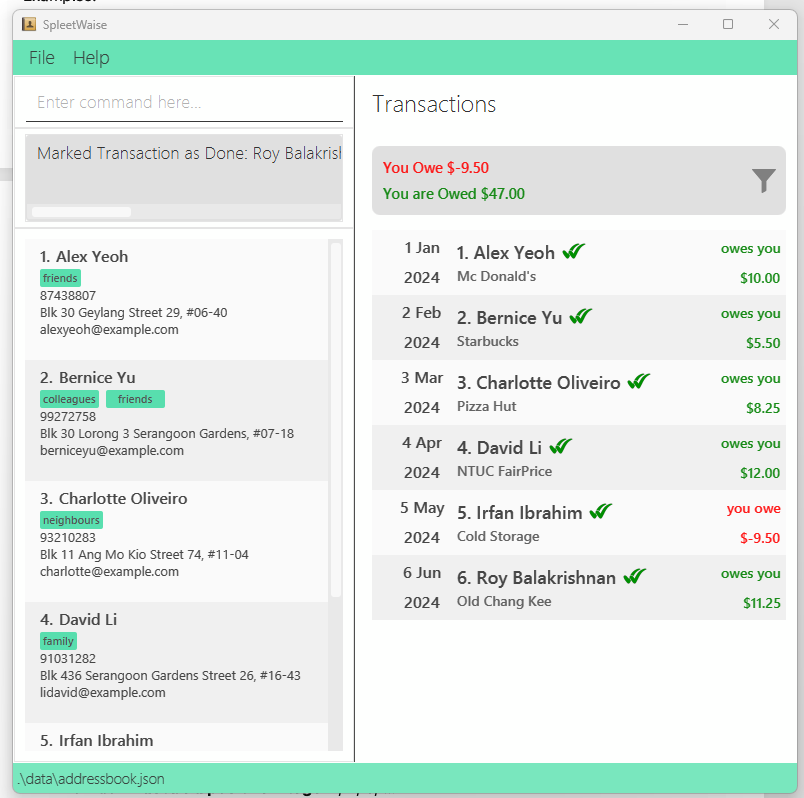This screenshot has width=804, height=798.
Task: Open the Help menu
Action: (91, 57)
